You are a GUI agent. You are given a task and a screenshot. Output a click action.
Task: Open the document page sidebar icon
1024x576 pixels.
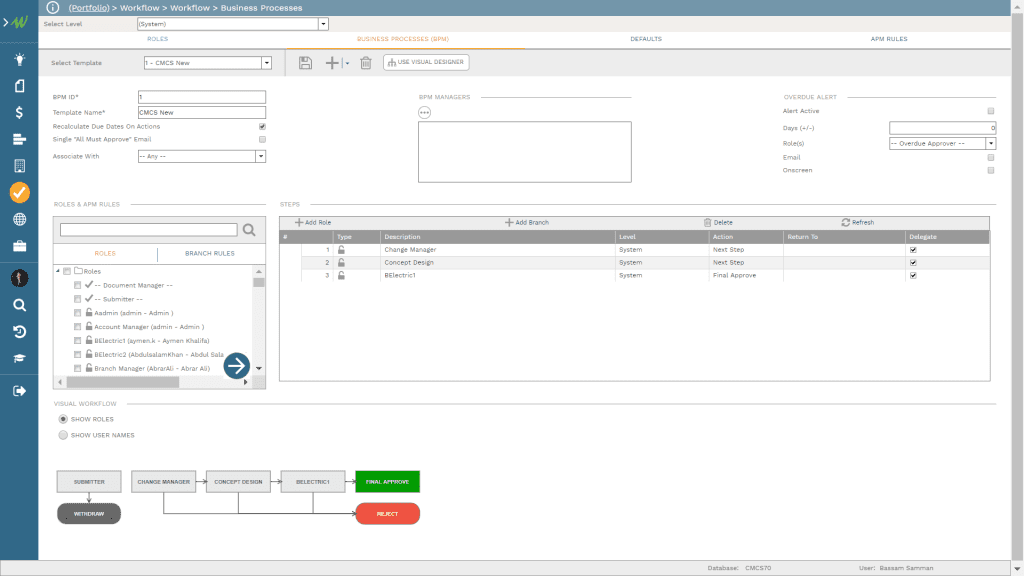pos(20,86)
